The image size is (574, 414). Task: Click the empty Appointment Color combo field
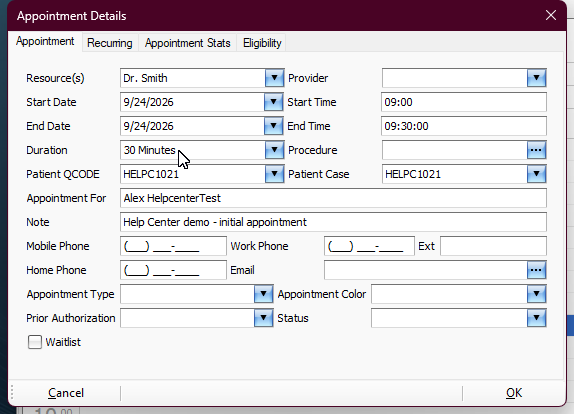[449, 294]
